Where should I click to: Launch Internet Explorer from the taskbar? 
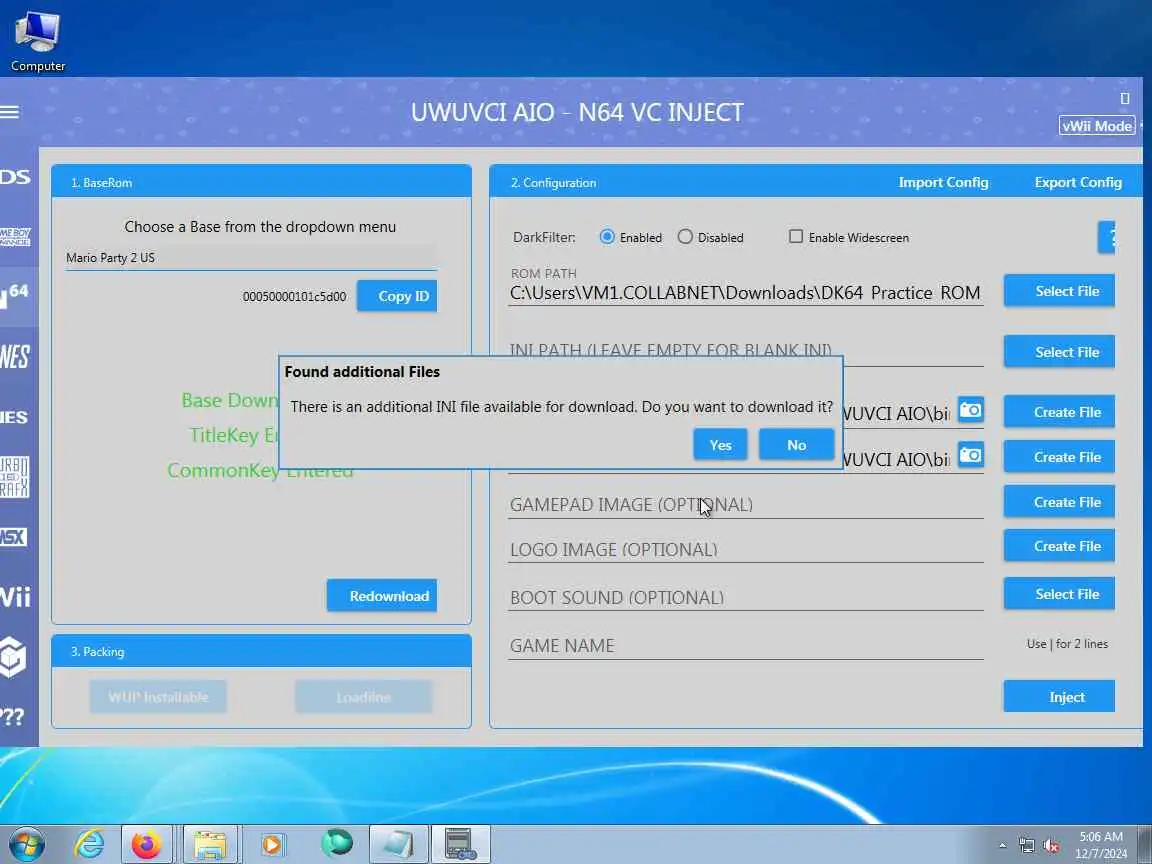click(x=90, y=845)
